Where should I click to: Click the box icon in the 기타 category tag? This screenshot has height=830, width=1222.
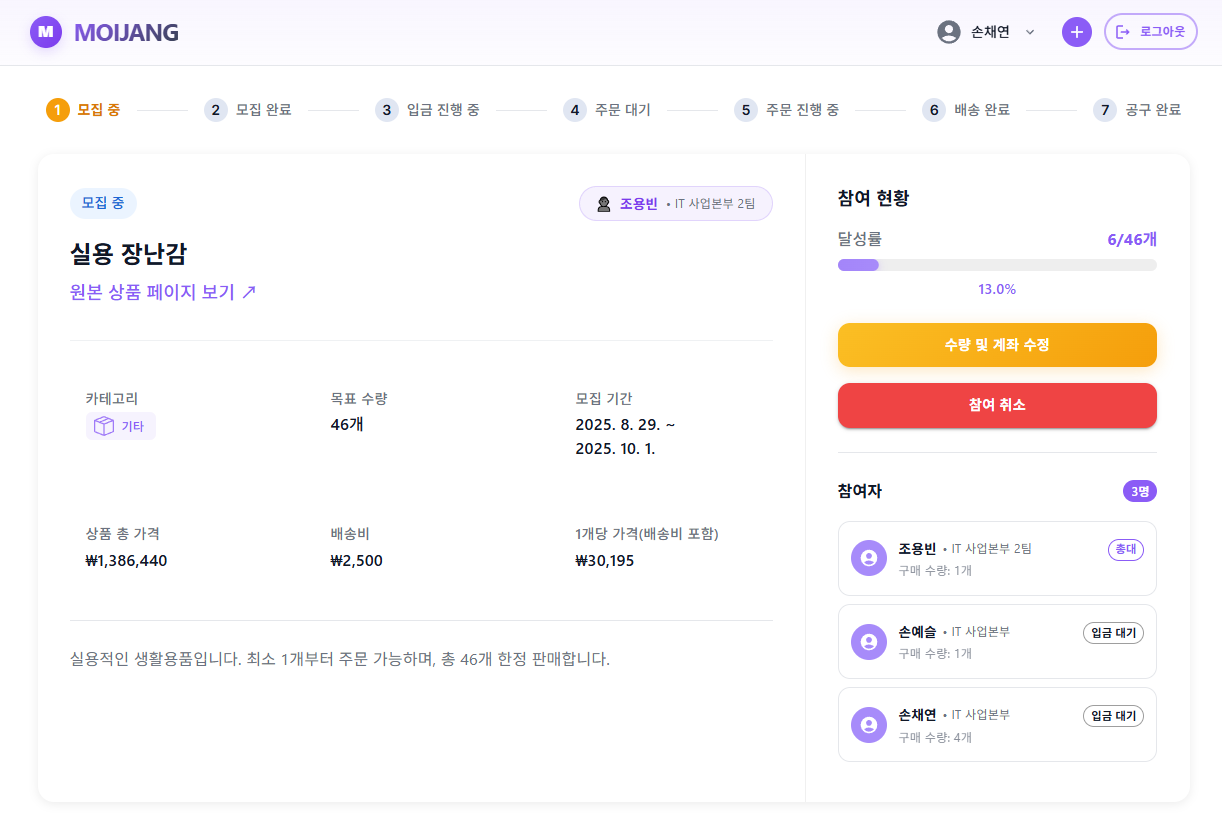(104, 426)
